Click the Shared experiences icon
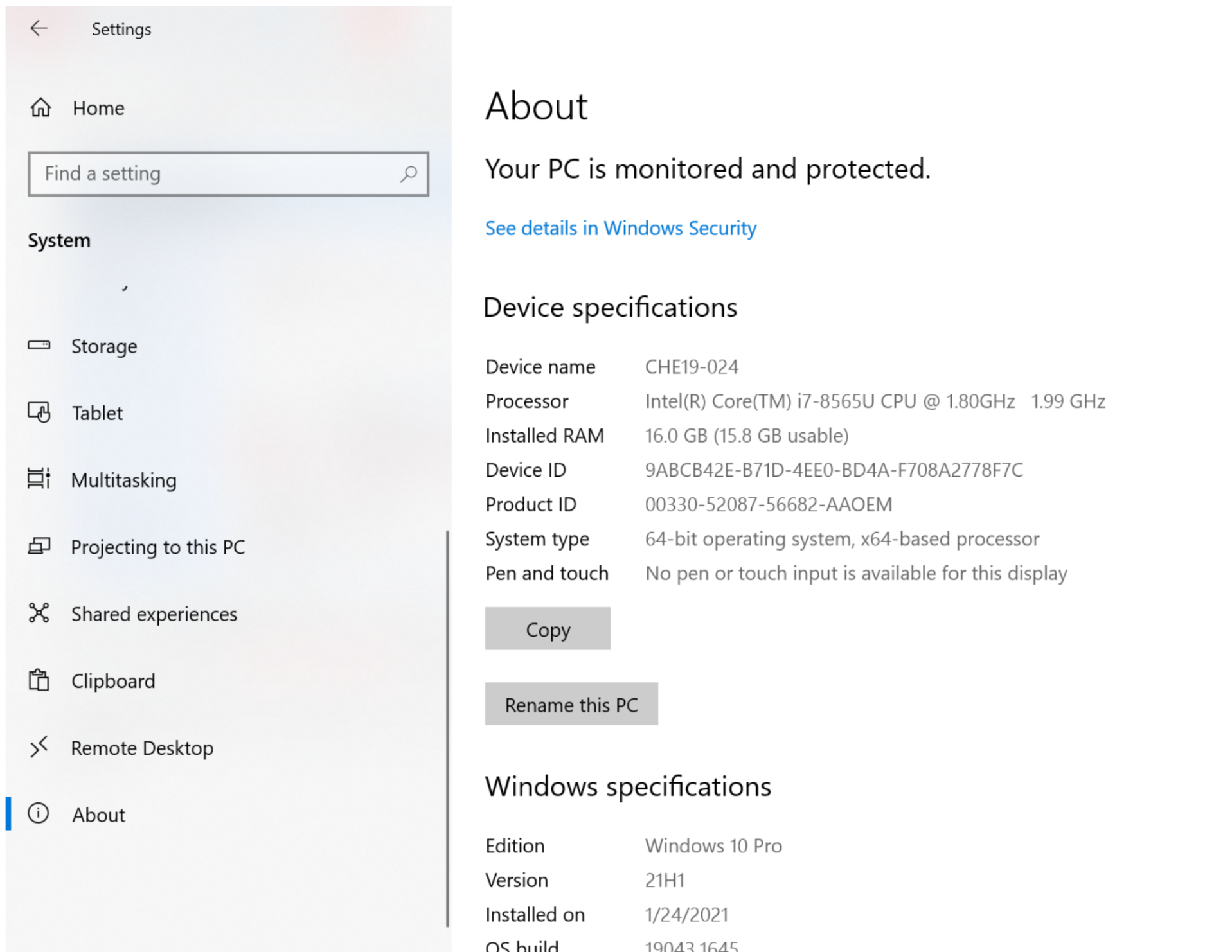1232x952 pixels. pyautogui.click(x=39, y=613)
